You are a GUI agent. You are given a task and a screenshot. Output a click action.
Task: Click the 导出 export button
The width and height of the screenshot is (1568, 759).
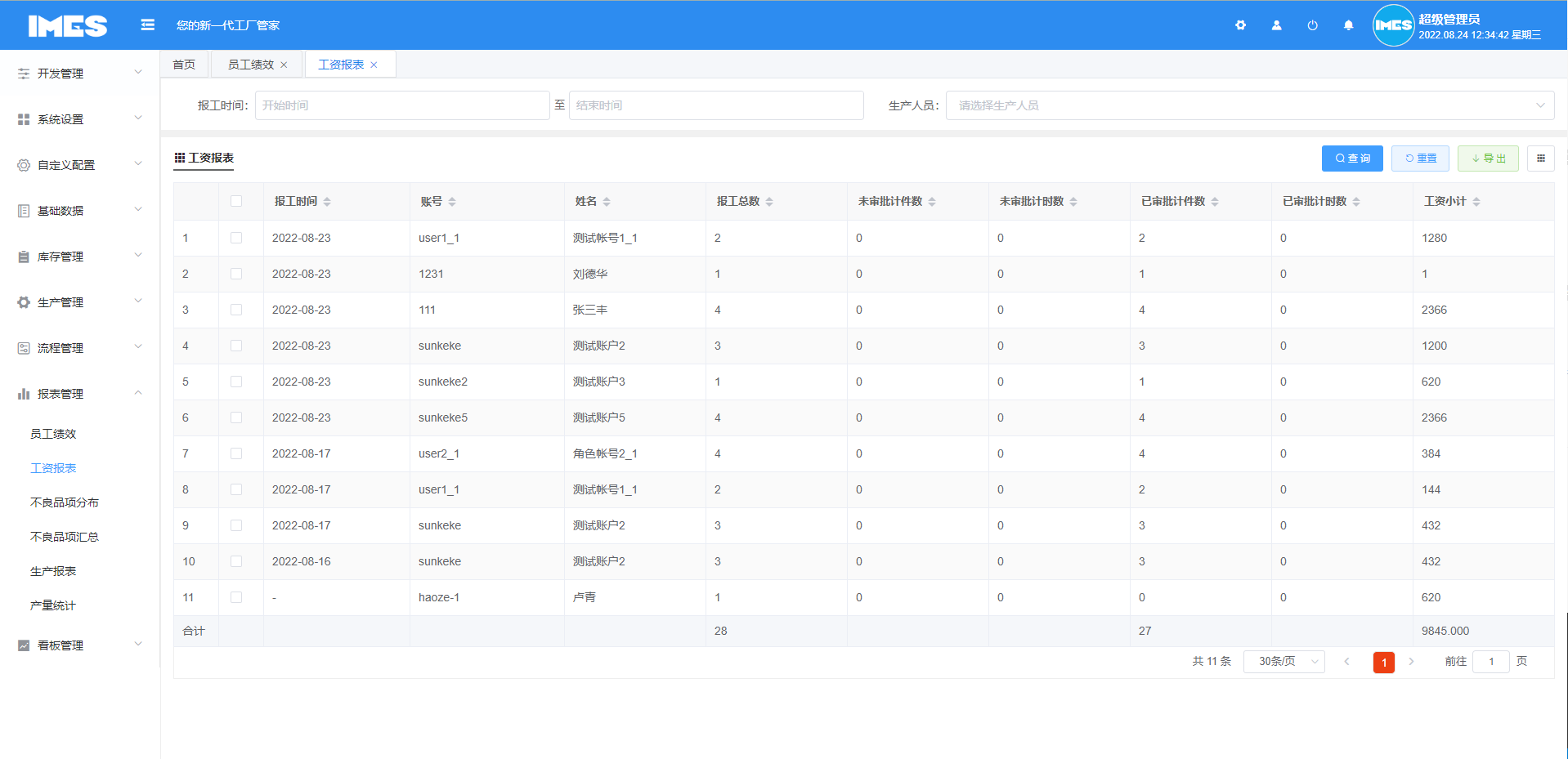1488,158
